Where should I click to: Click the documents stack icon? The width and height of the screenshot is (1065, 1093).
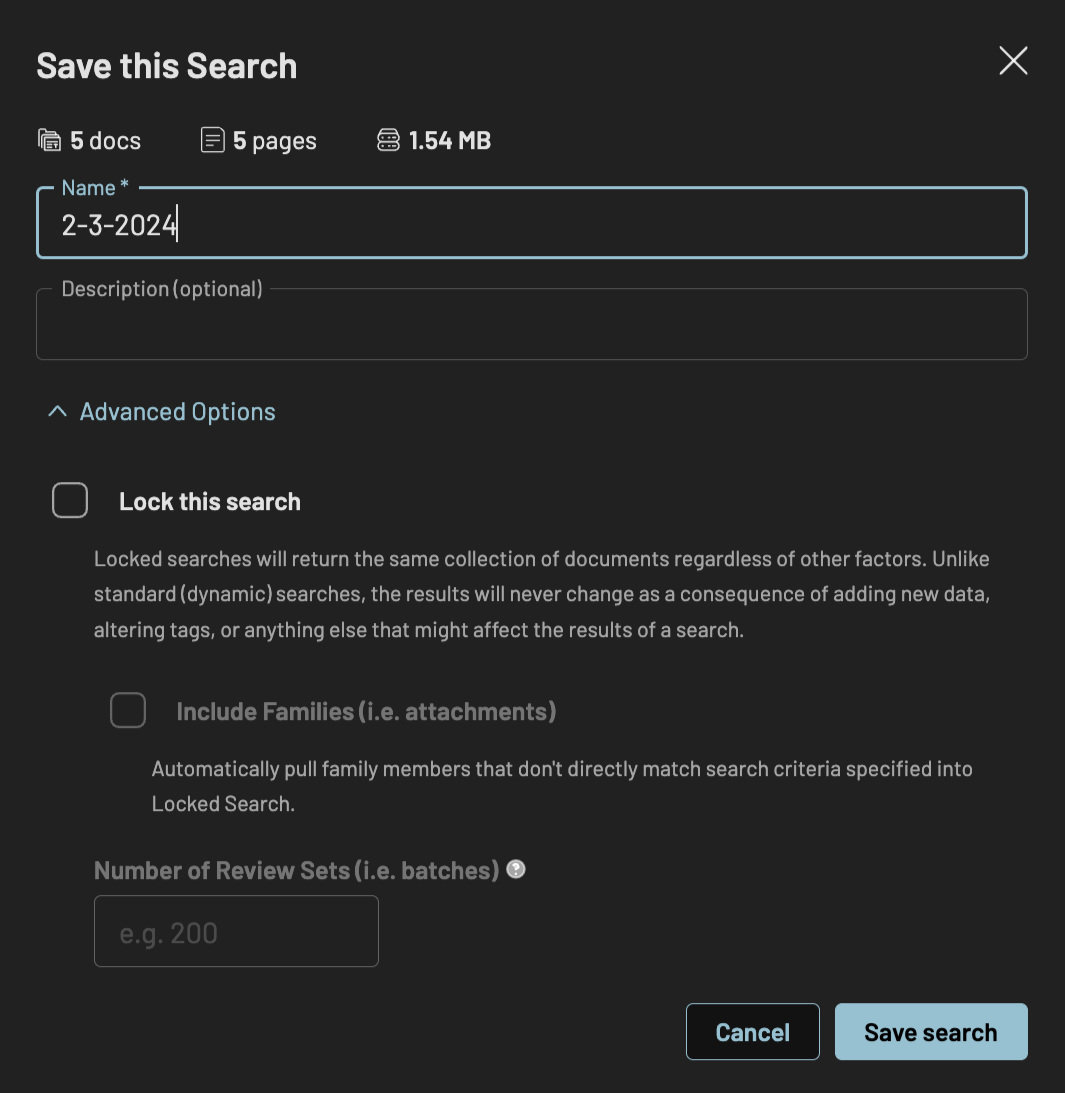point(49,140)
